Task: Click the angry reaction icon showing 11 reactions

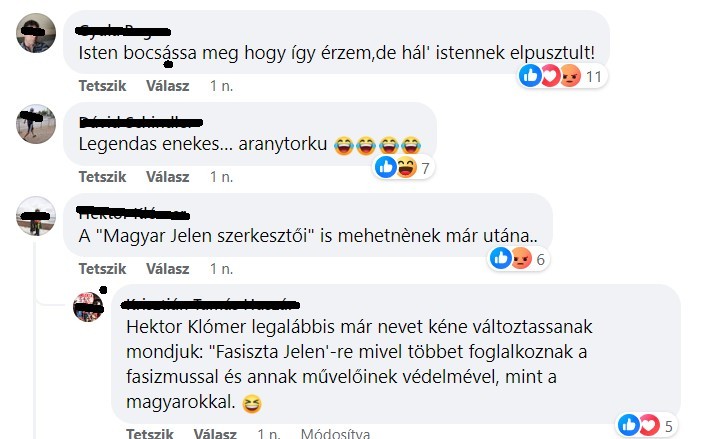Action: 570,75
